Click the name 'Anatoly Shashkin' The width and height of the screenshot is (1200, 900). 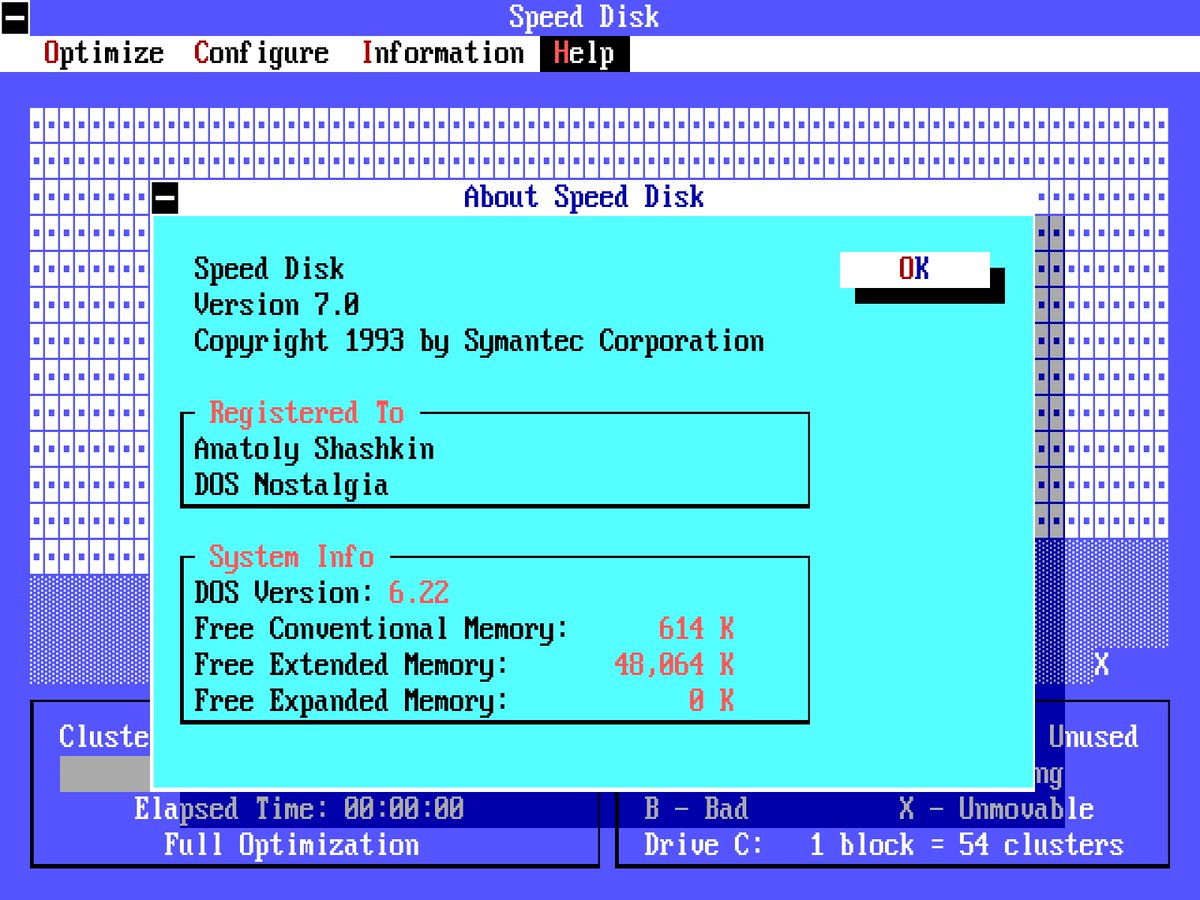tap(314, 449)
